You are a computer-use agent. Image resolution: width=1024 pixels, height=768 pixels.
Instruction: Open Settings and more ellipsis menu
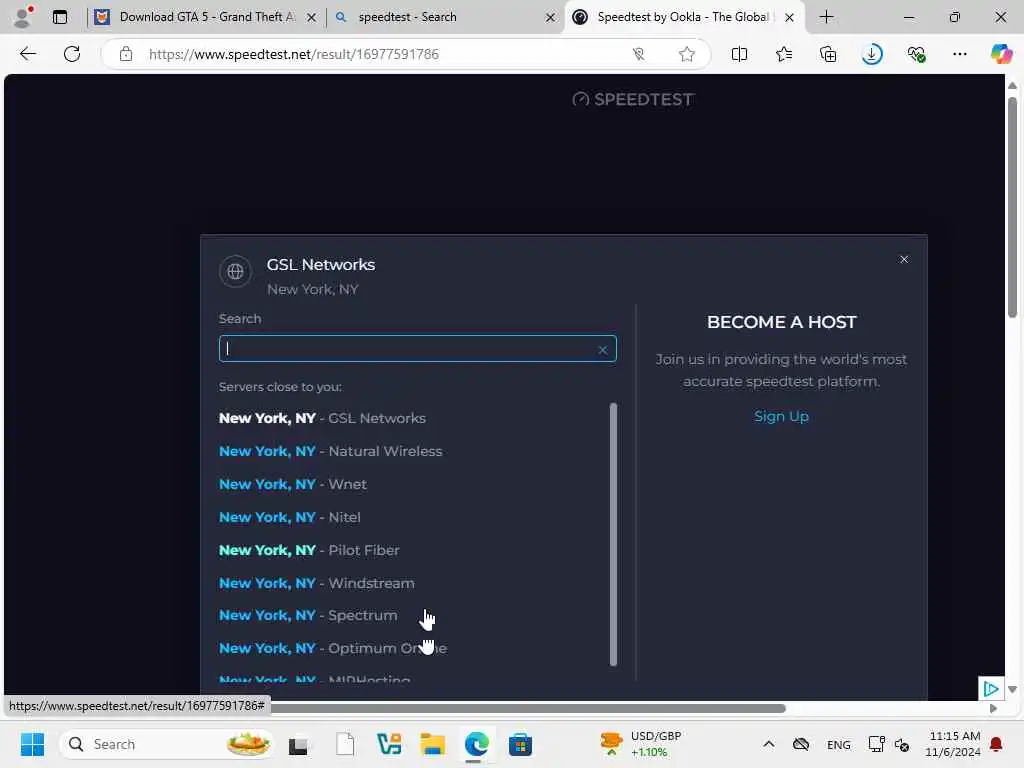point(960,54)
